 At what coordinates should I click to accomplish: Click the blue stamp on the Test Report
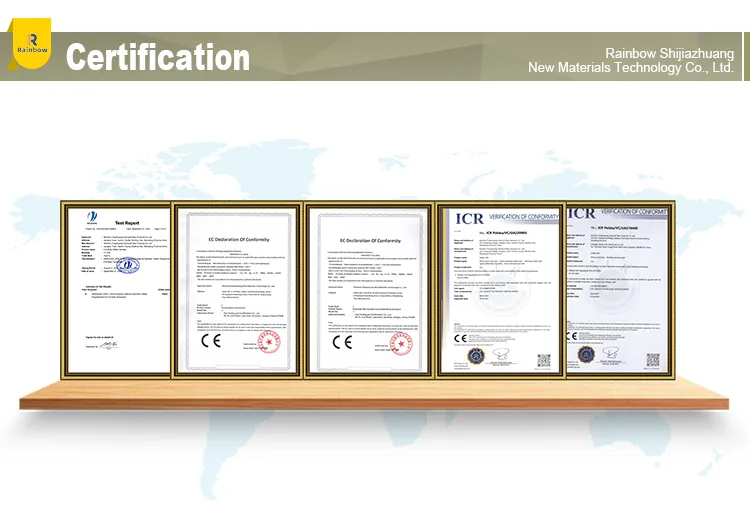(128, 265)
